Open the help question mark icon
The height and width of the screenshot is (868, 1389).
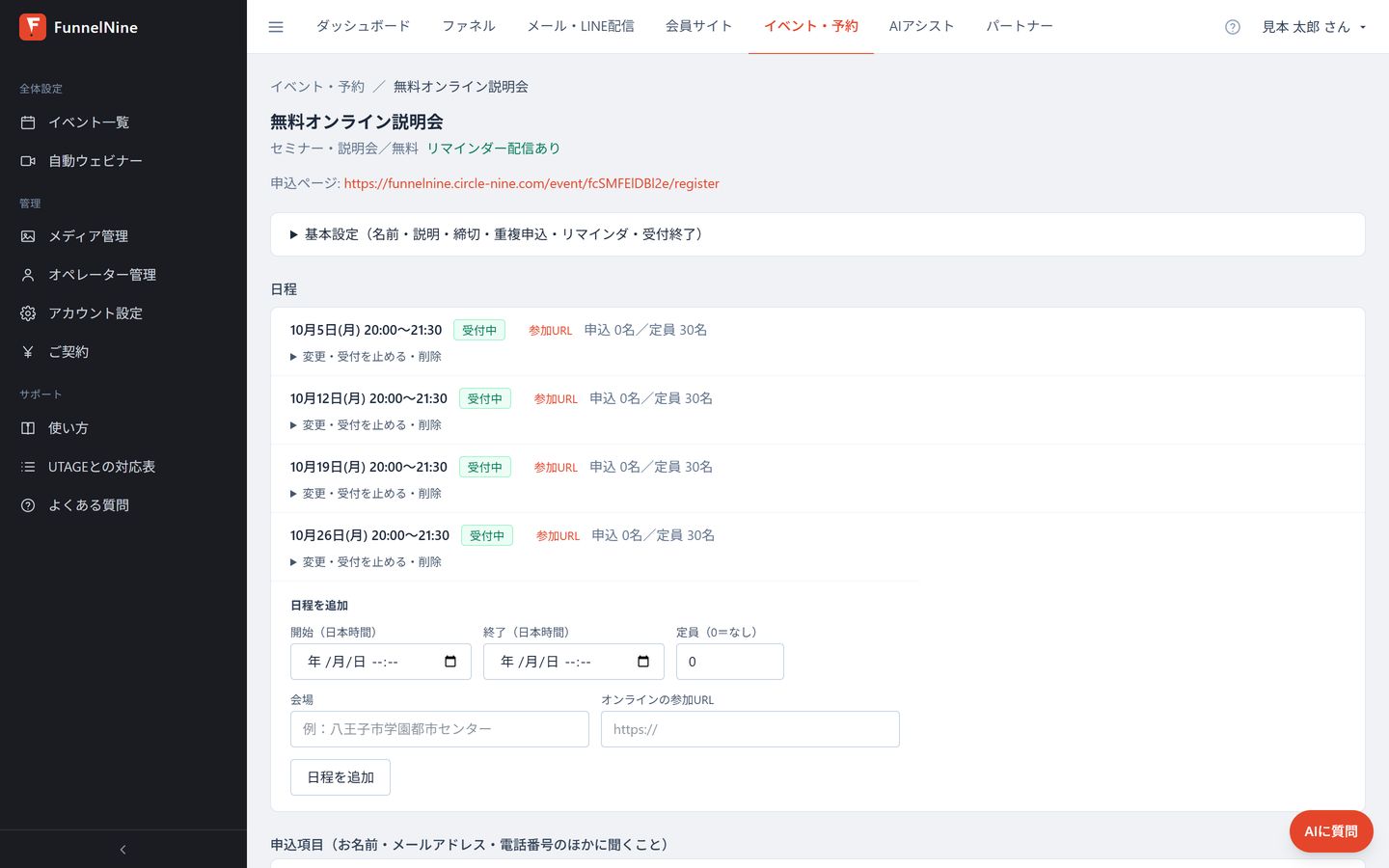pyautogui.click(x=1233, y=27)
